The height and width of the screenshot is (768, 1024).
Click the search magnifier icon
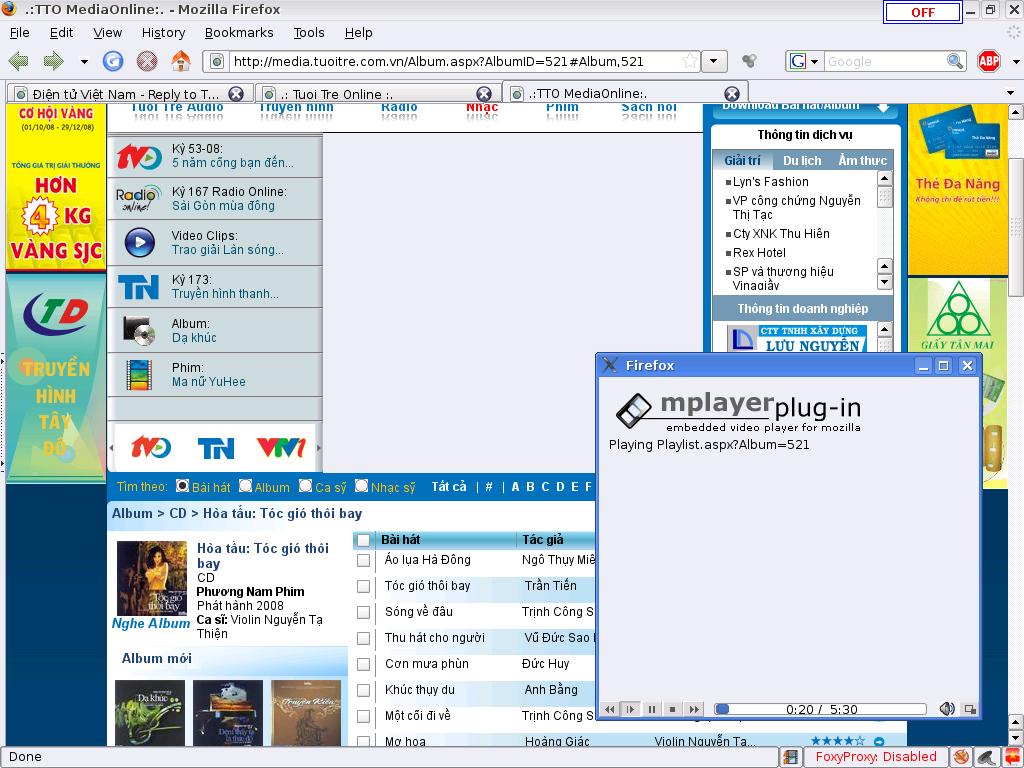point(955,61)
